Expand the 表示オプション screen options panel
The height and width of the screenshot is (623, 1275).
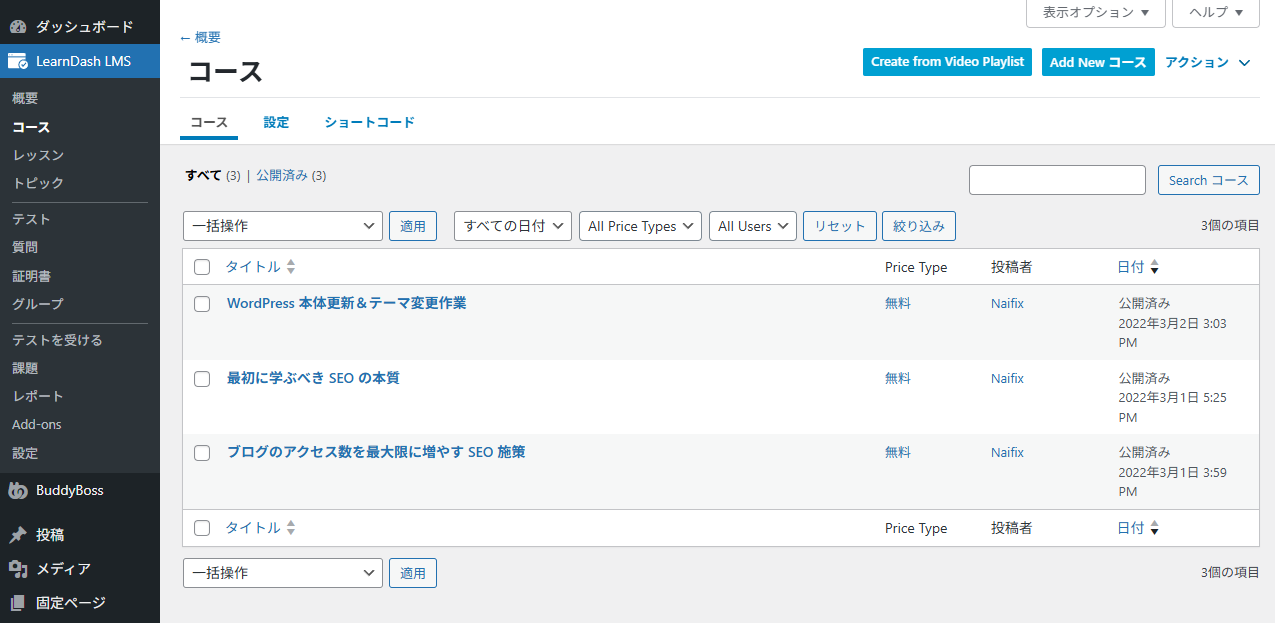(1096, 12)
